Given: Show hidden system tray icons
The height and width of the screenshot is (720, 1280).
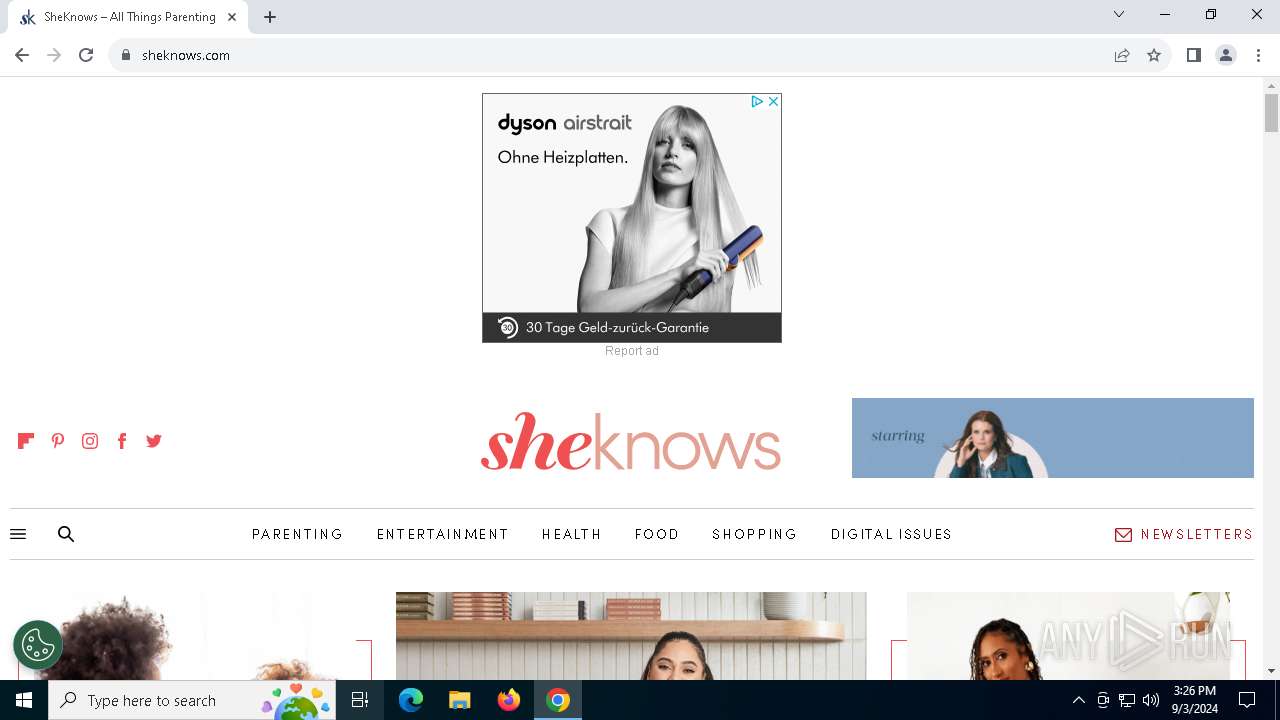Looking at the screenshot, I should [x=1078, y=700].
